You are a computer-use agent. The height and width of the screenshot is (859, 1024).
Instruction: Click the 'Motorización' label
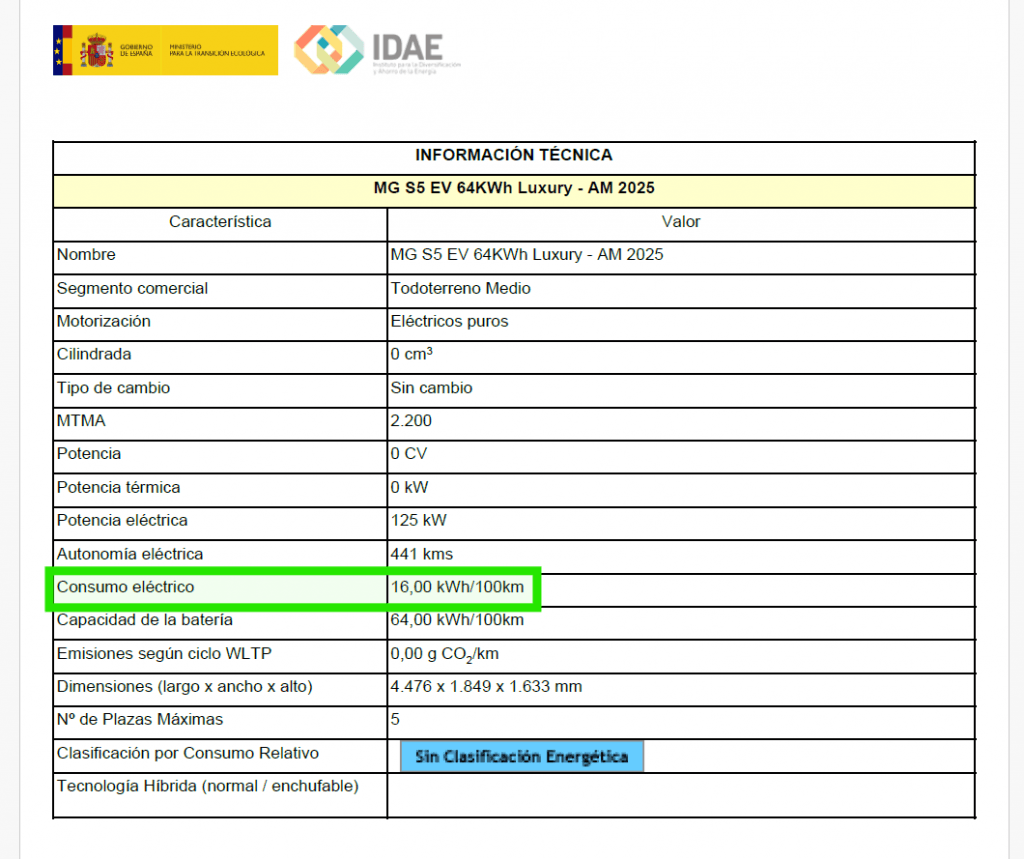tap(104, 321)
